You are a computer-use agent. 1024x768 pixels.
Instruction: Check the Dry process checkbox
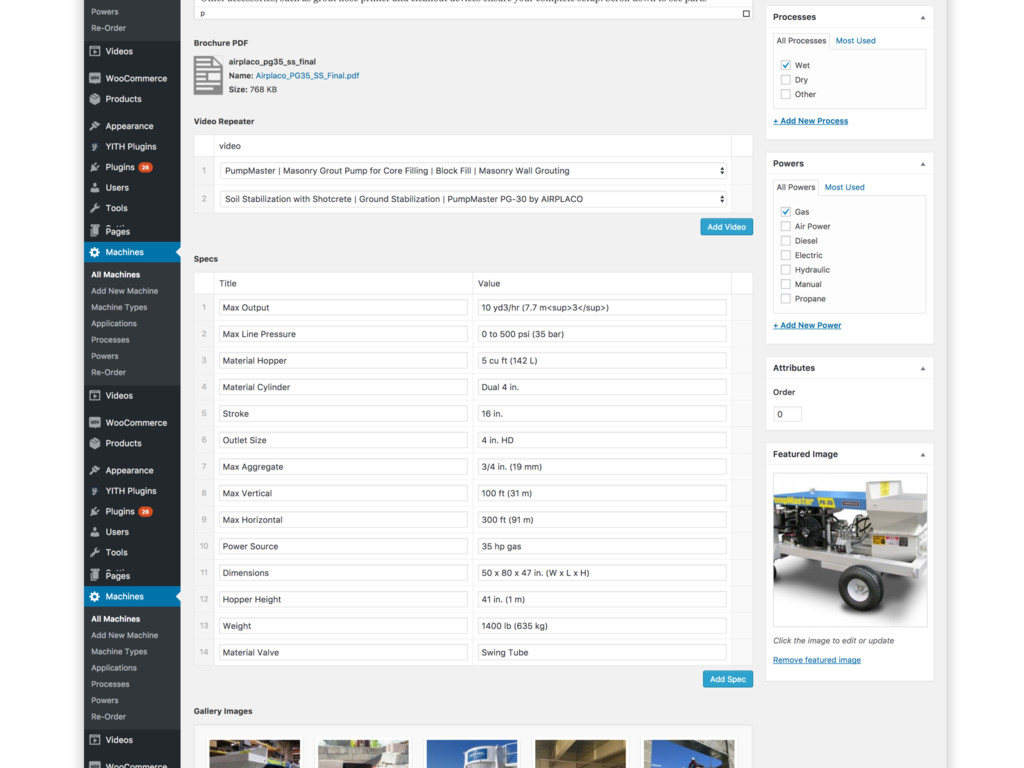(786, 80)
